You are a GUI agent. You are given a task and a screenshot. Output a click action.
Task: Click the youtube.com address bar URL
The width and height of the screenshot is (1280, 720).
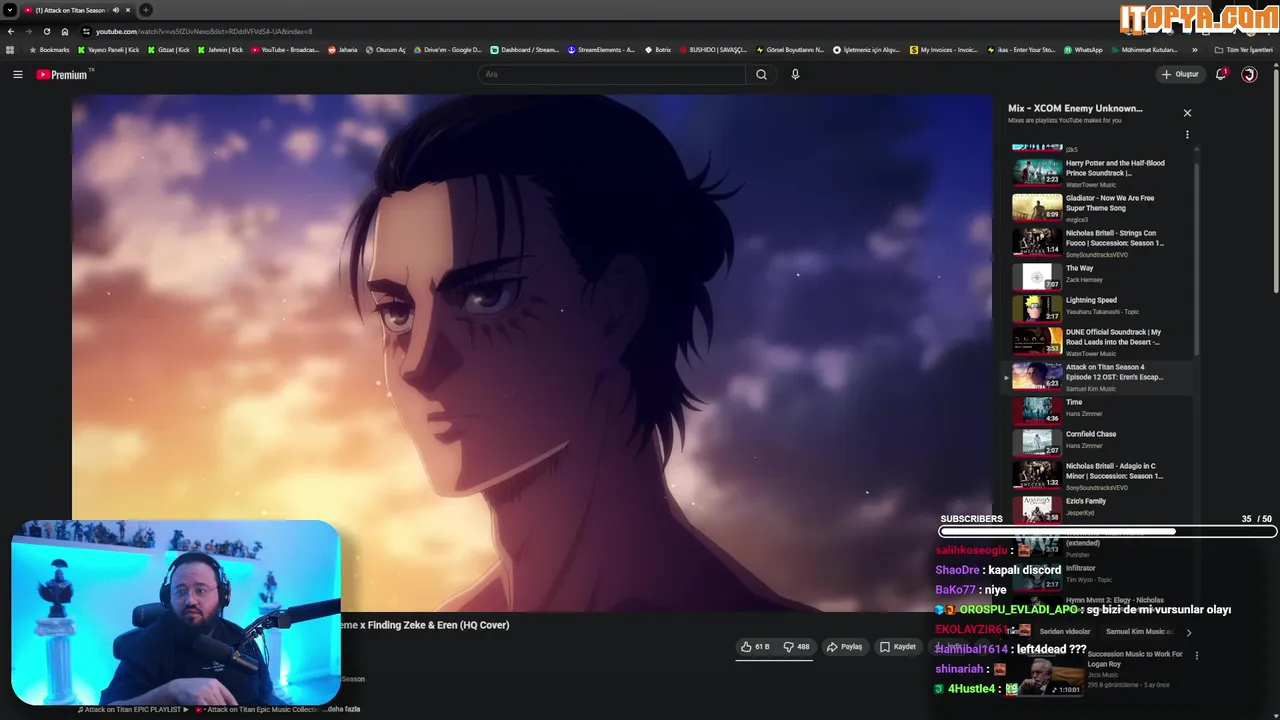pyautogui.click(x=204, y=31)
